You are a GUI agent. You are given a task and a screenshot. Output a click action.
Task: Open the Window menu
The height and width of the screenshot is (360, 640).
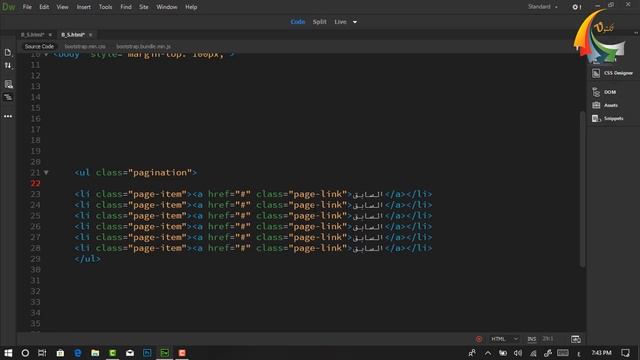coord(167,7)
